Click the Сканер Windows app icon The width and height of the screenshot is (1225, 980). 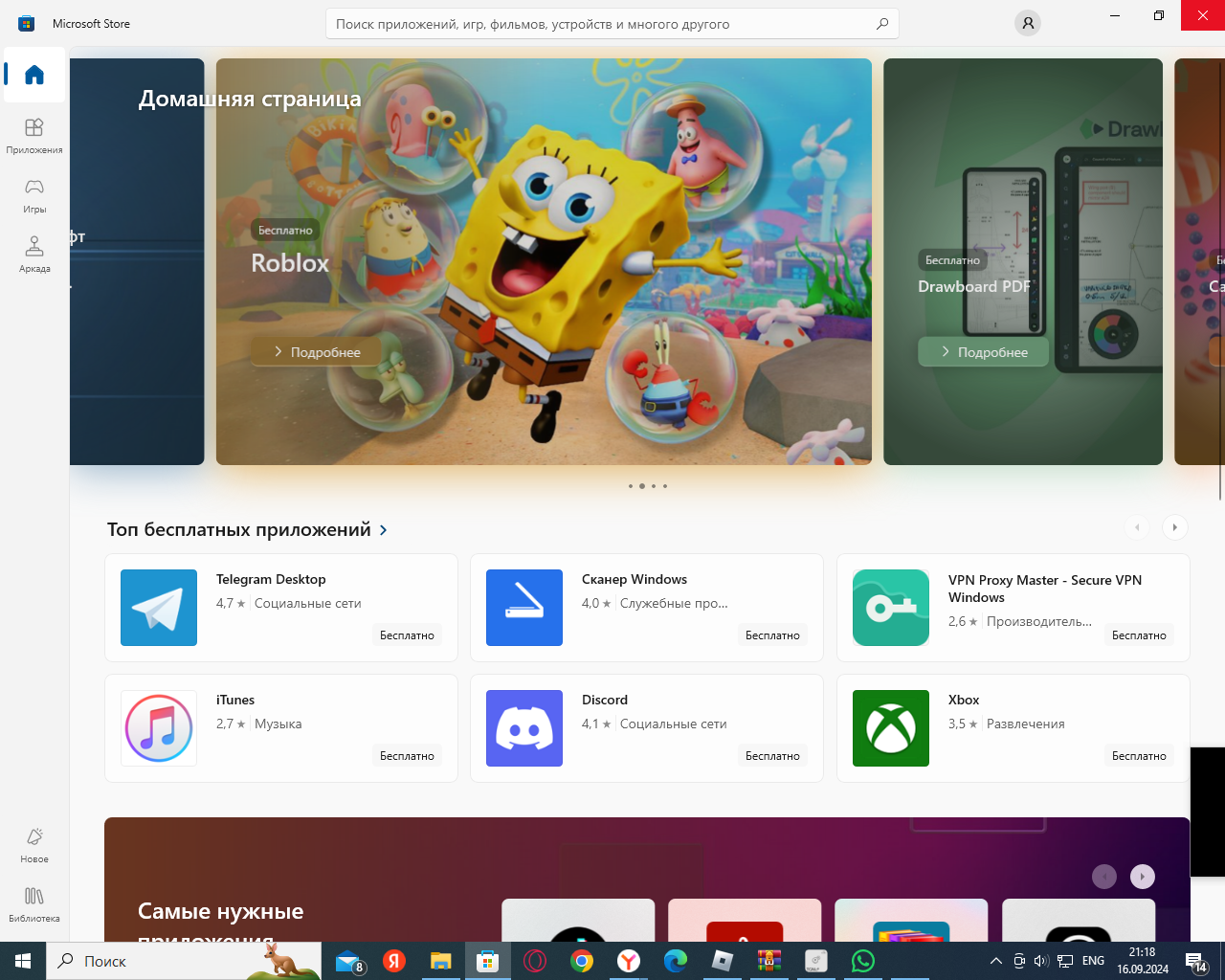524,608
